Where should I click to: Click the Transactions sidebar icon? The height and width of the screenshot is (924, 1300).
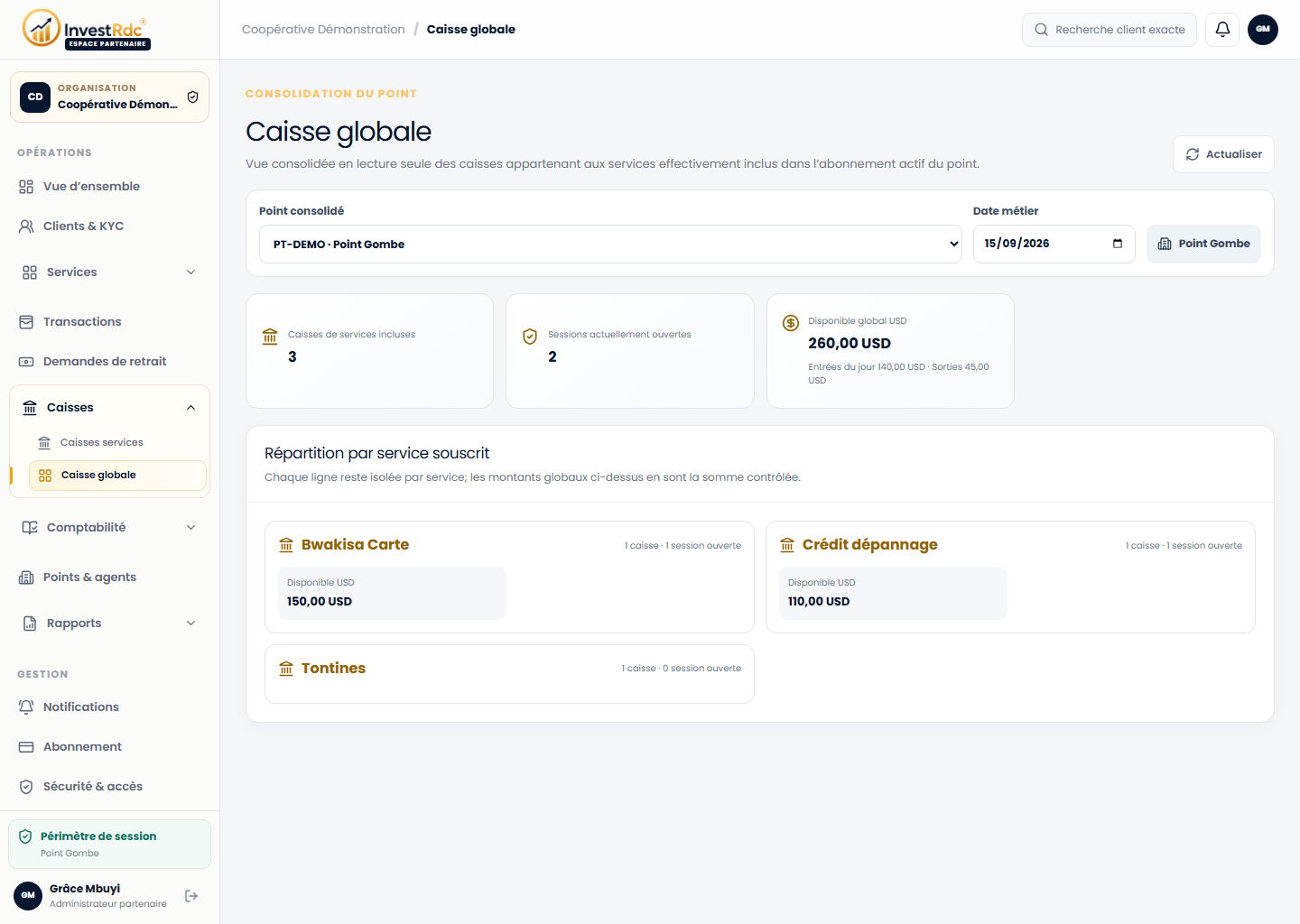tap(26, 322)
